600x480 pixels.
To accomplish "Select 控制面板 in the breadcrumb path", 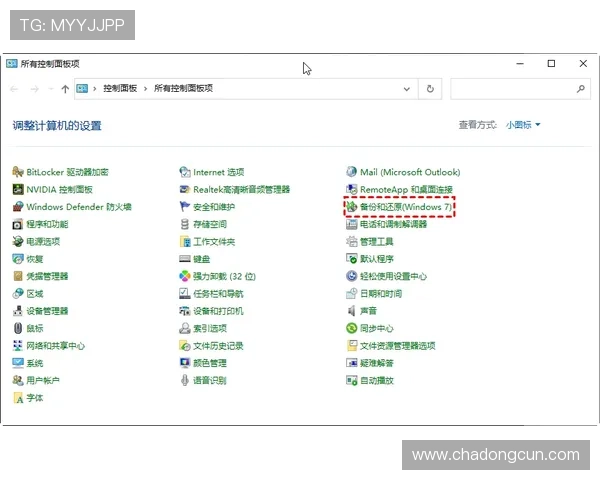I will point(120,88).
